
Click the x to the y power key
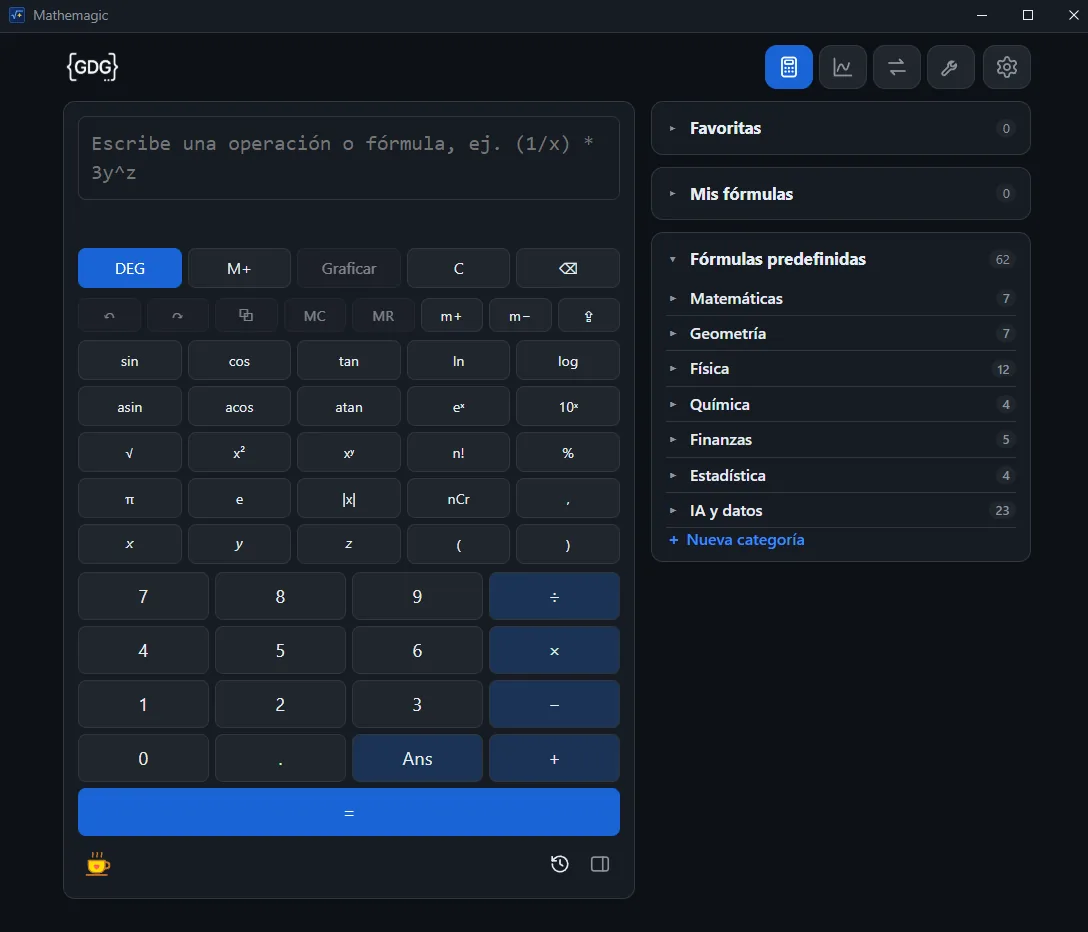348,452
